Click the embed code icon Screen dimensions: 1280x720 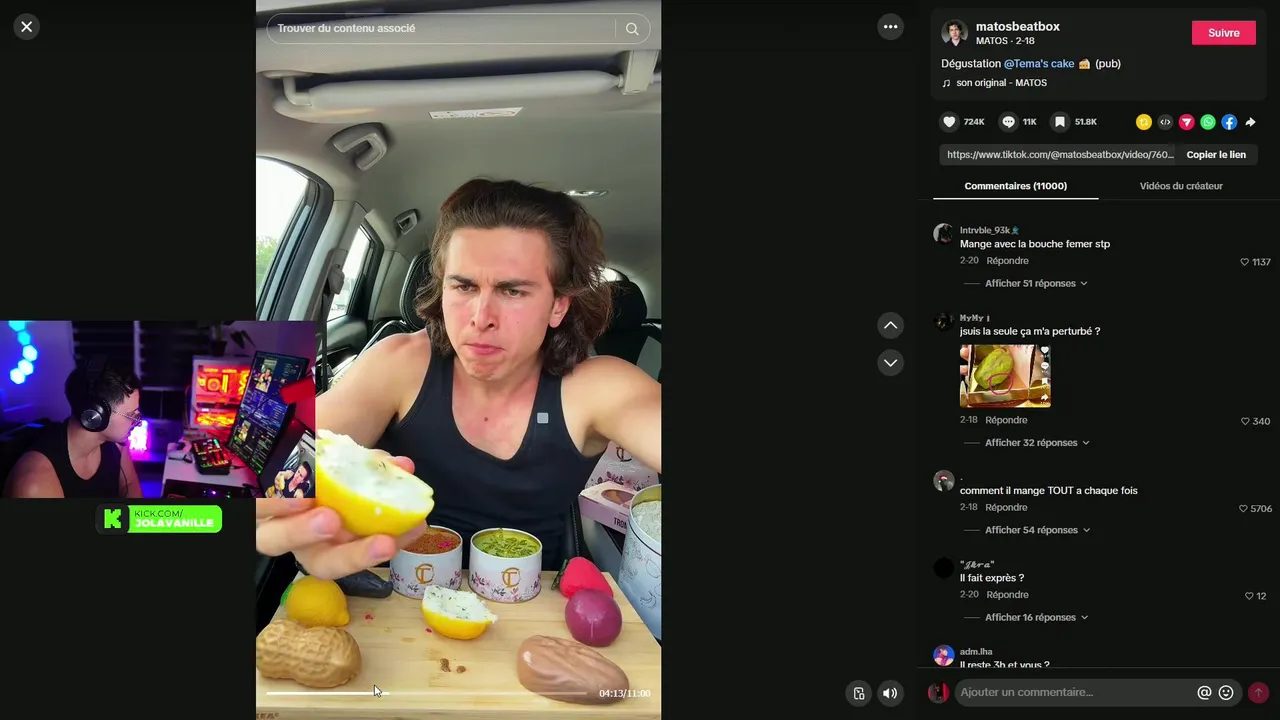tap(1165, 122)
